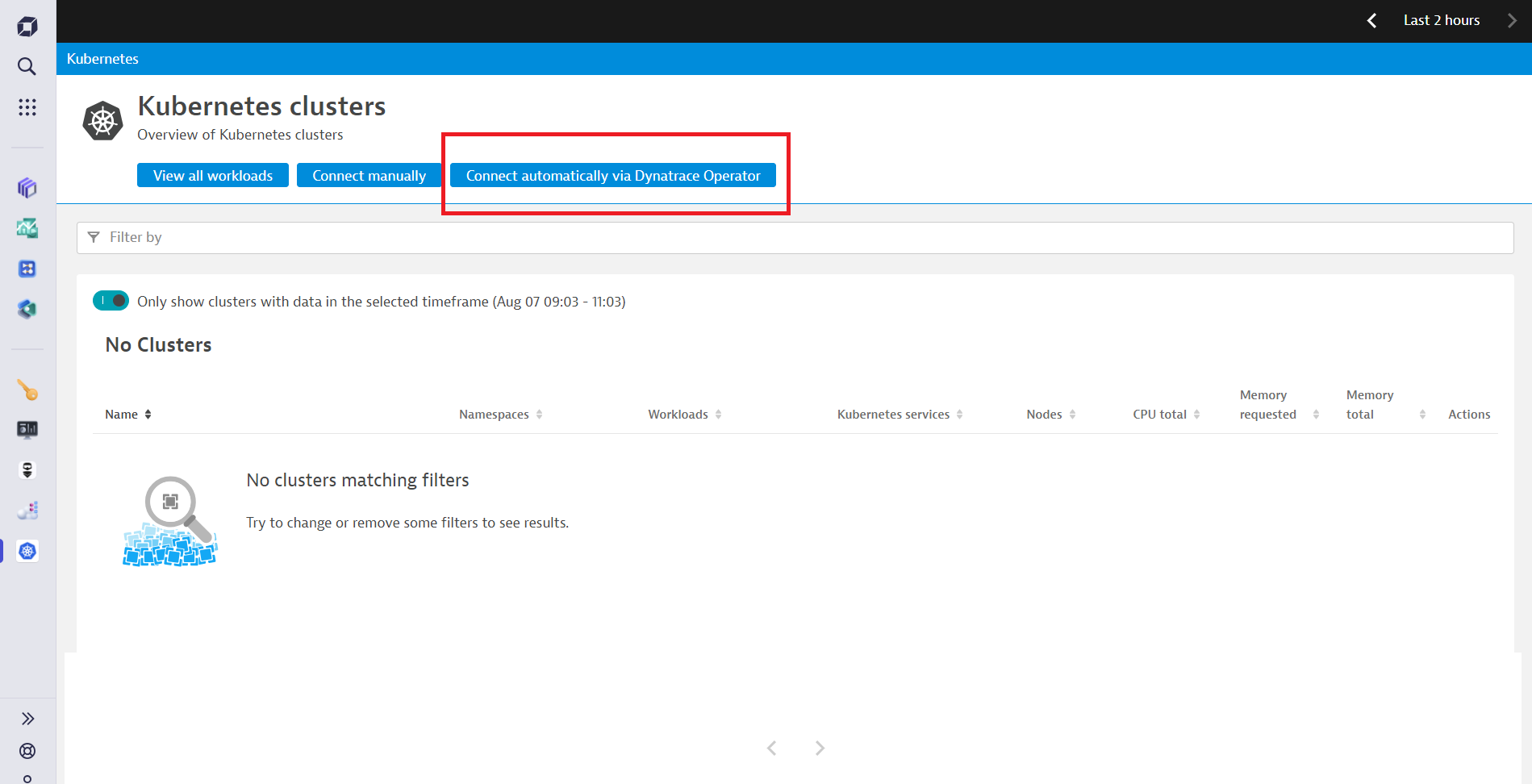Open the search magnifier in sidebar

pos(27,66)
